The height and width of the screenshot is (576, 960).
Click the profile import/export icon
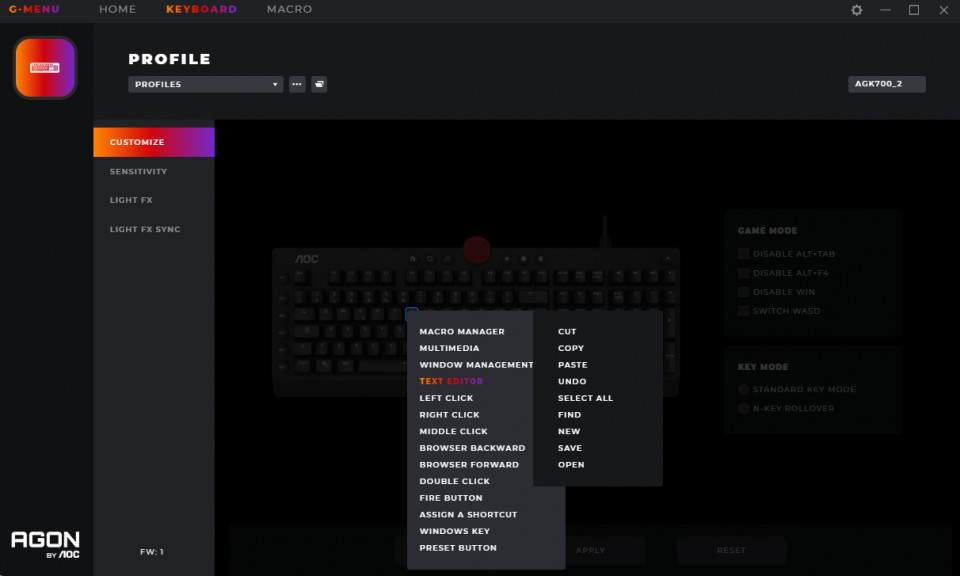tap(319, 84)
